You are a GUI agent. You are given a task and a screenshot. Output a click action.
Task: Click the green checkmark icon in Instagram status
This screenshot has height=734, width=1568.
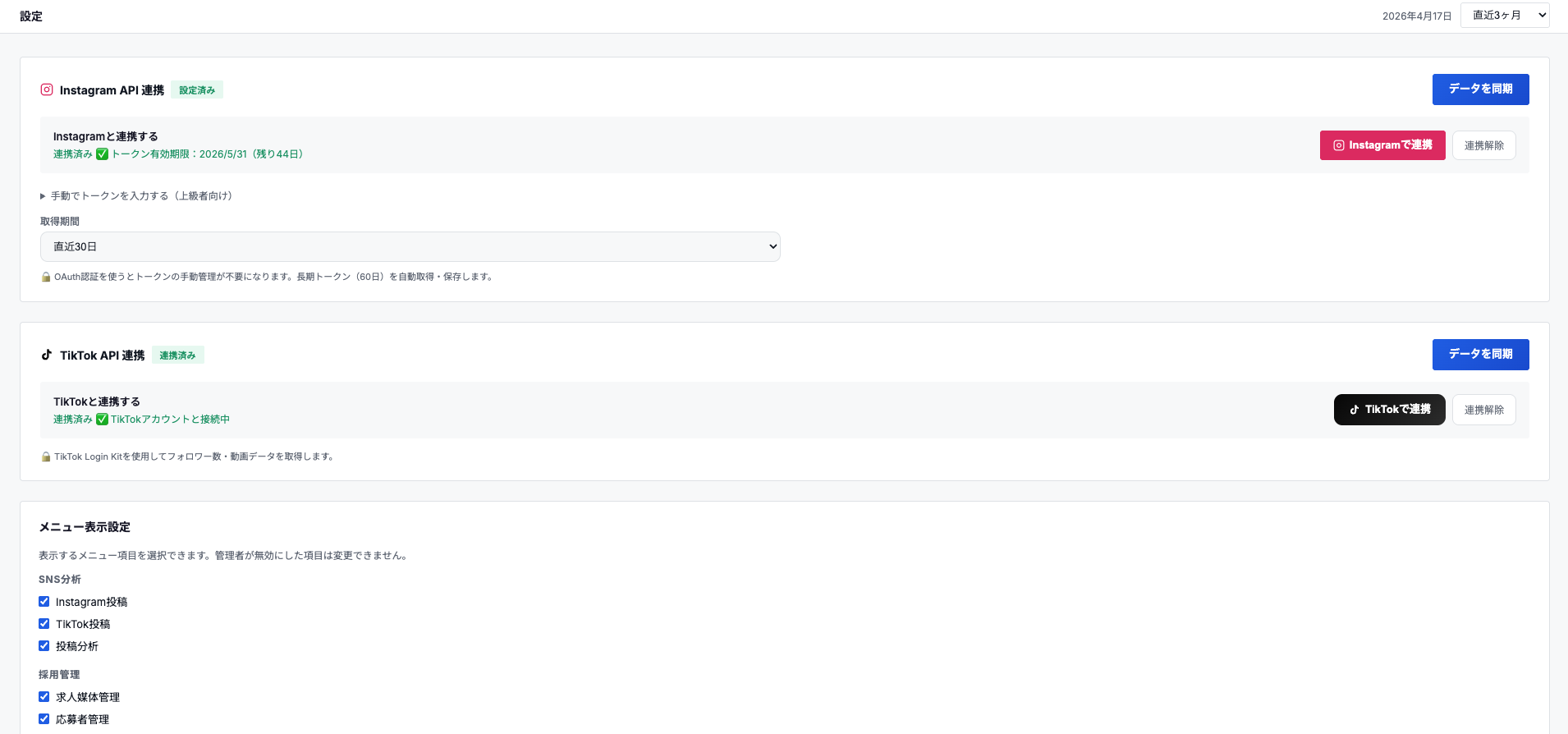[102, 154]
